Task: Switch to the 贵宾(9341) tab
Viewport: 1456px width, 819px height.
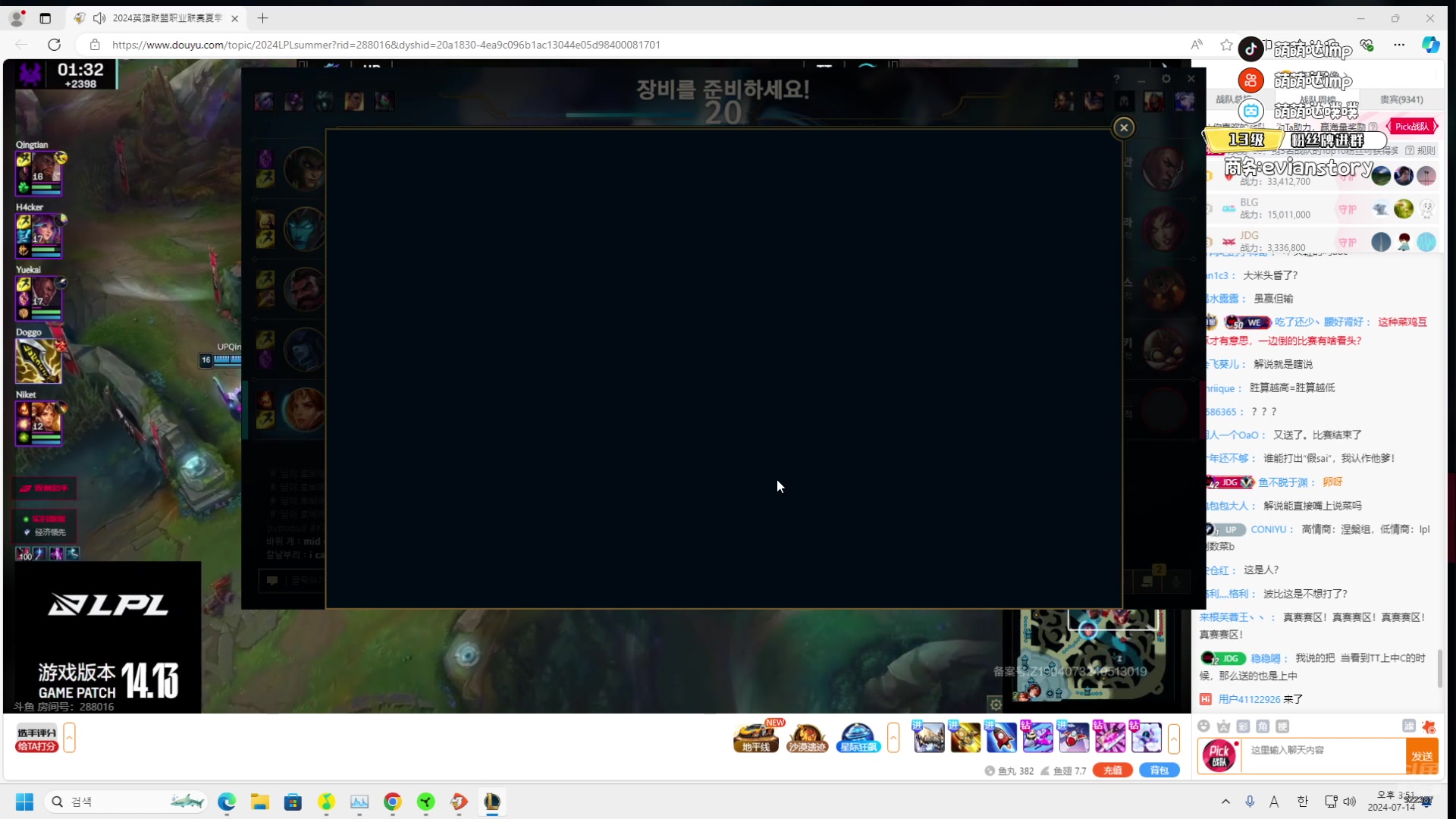Action: (1401, 99)
